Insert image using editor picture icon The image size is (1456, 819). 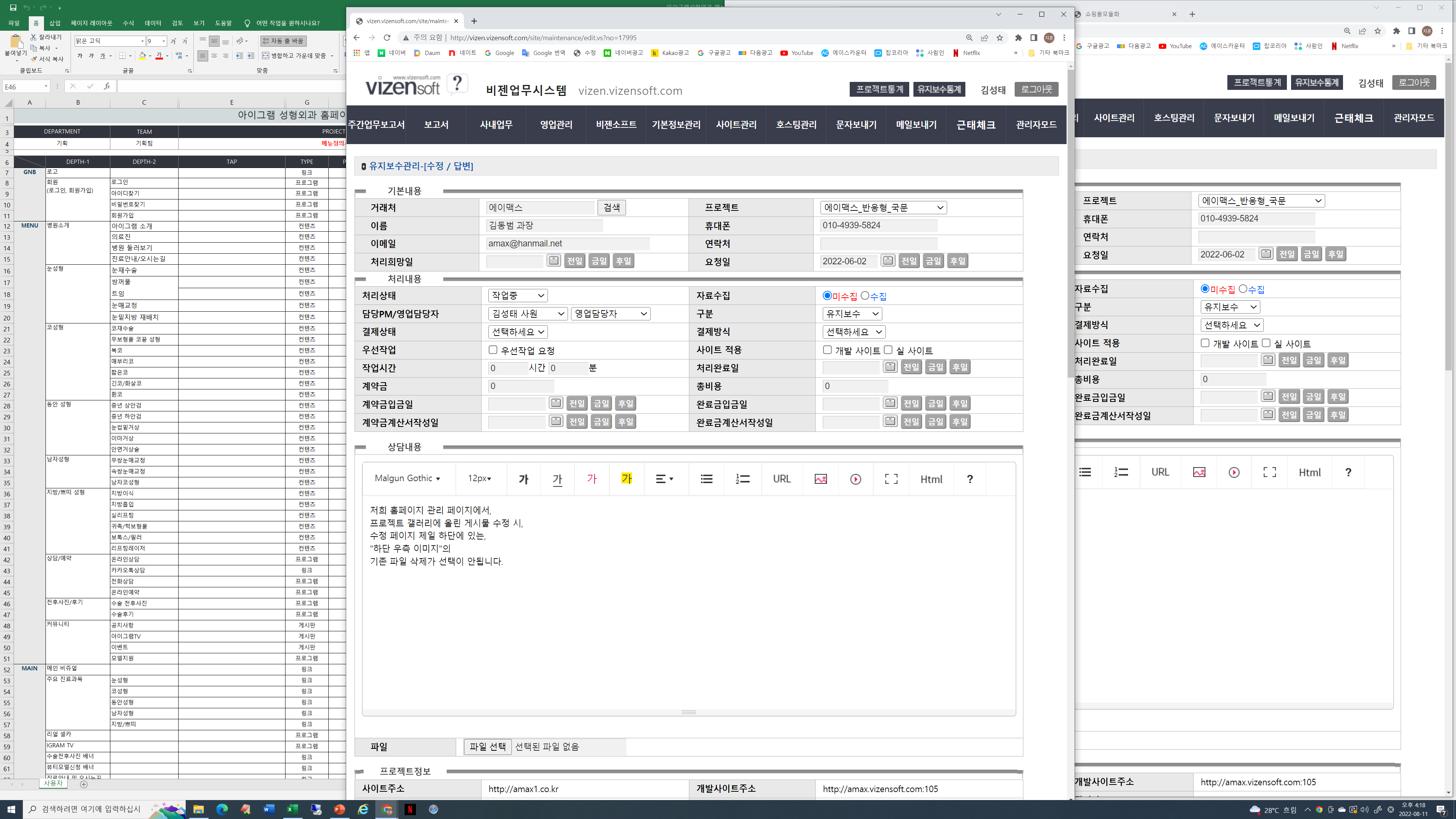820,479
